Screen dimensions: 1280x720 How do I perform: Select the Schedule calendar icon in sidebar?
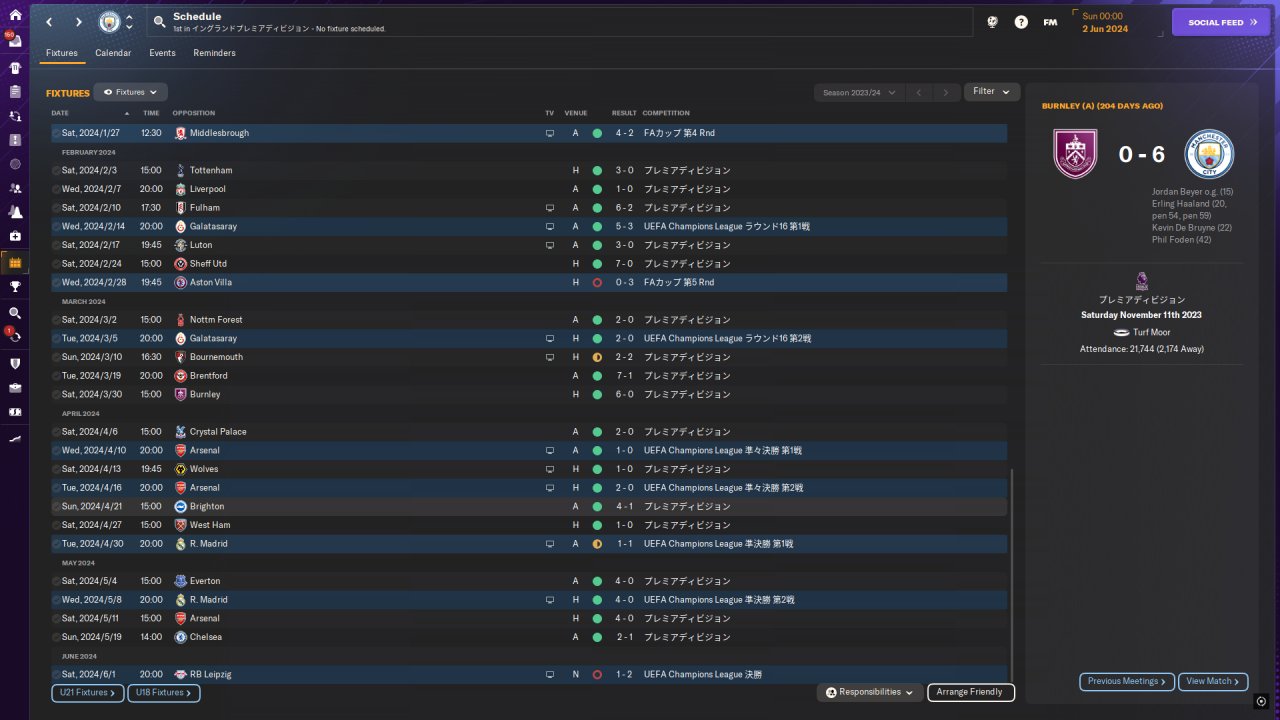[x=15, y=263]
